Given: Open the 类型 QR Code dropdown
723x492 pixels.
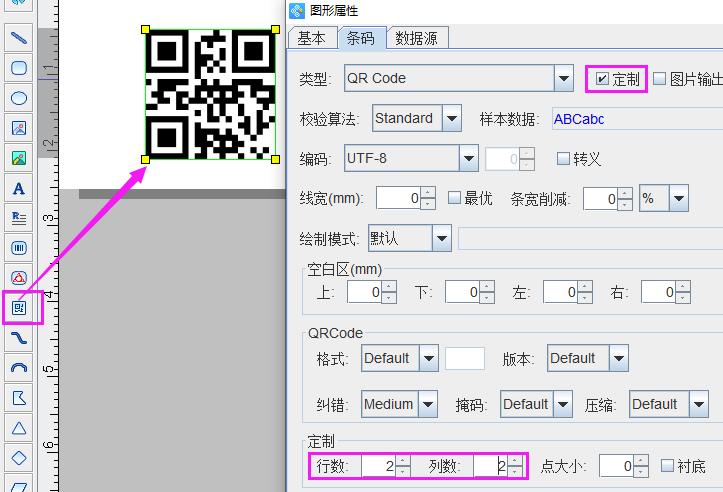Looking at the screenshot, I should coord(563,78).
